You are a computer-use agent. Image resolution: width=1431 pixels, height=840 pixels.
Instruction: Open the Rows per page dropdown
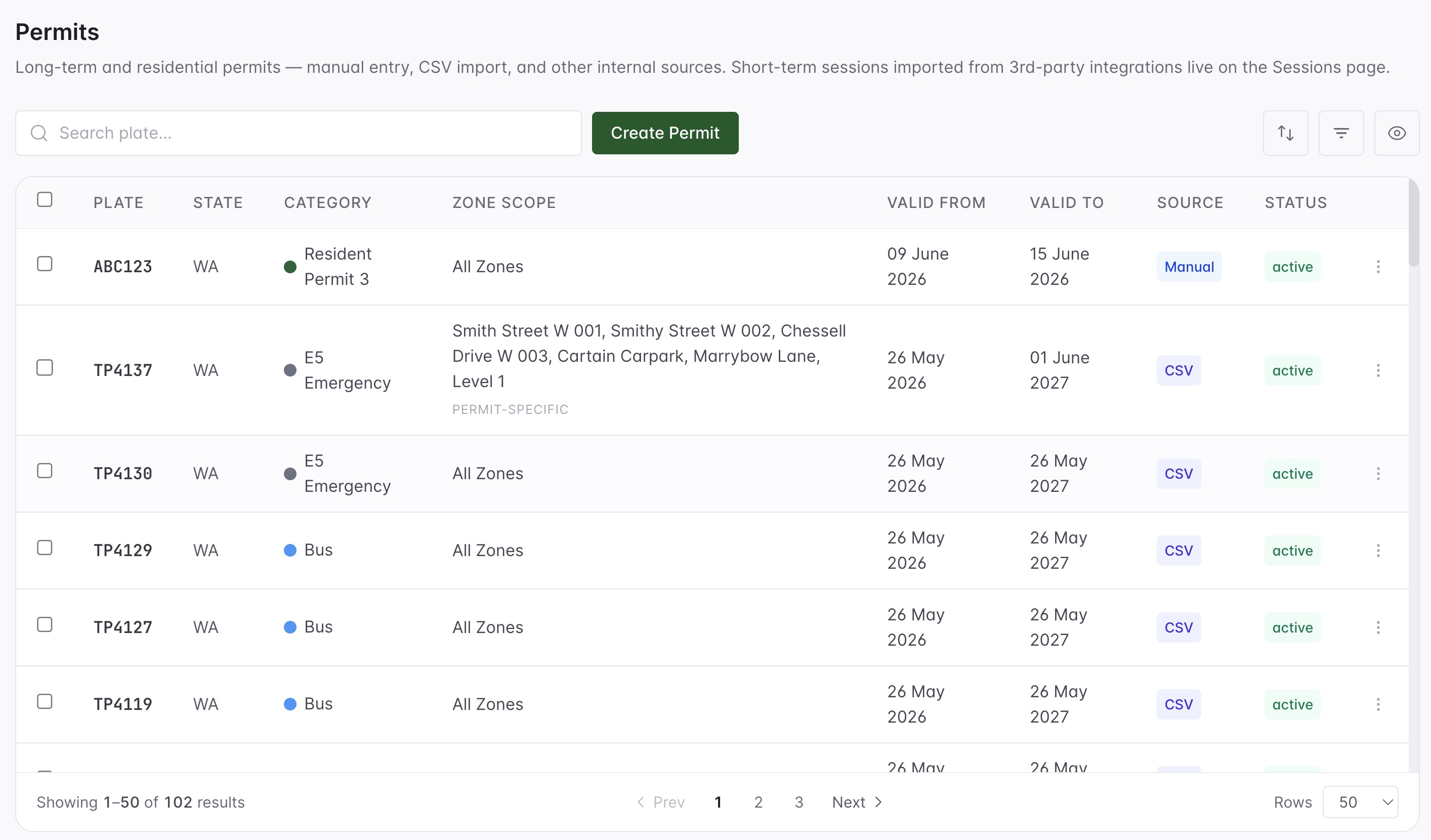pyautogui.click(x=1360, y=802)
